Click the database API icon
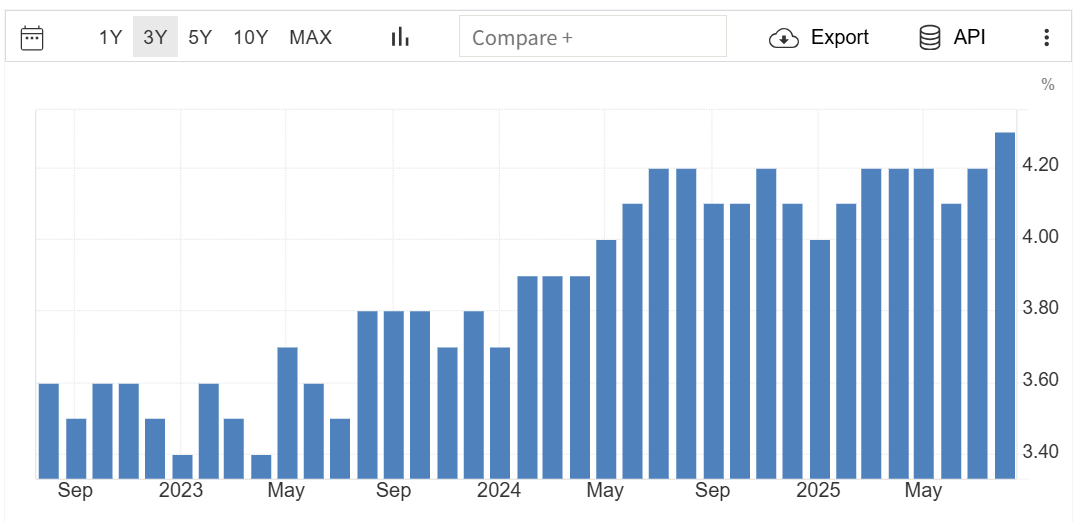Screen dimensions: 1082x522 (929, 38)
